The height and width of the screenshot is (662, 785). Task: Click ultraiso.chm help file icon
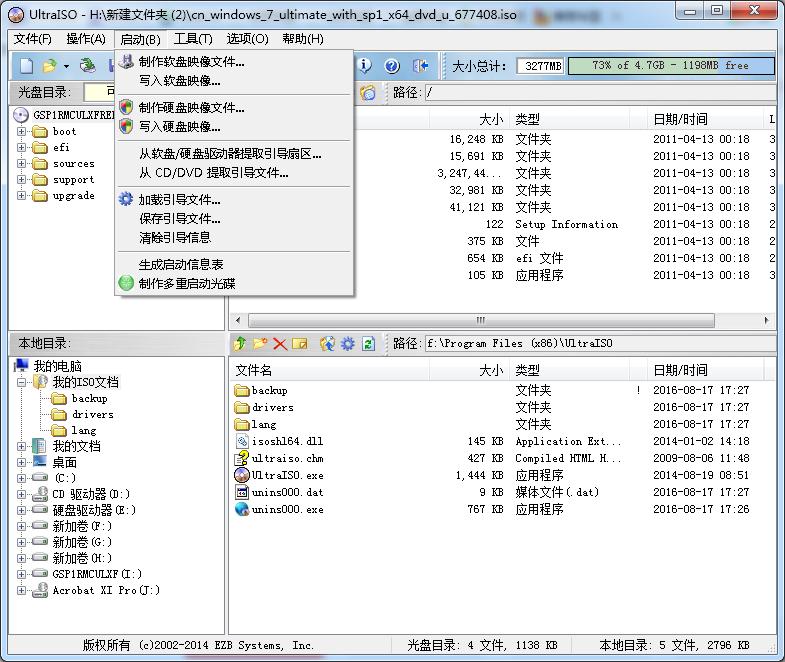click(242, 458)
